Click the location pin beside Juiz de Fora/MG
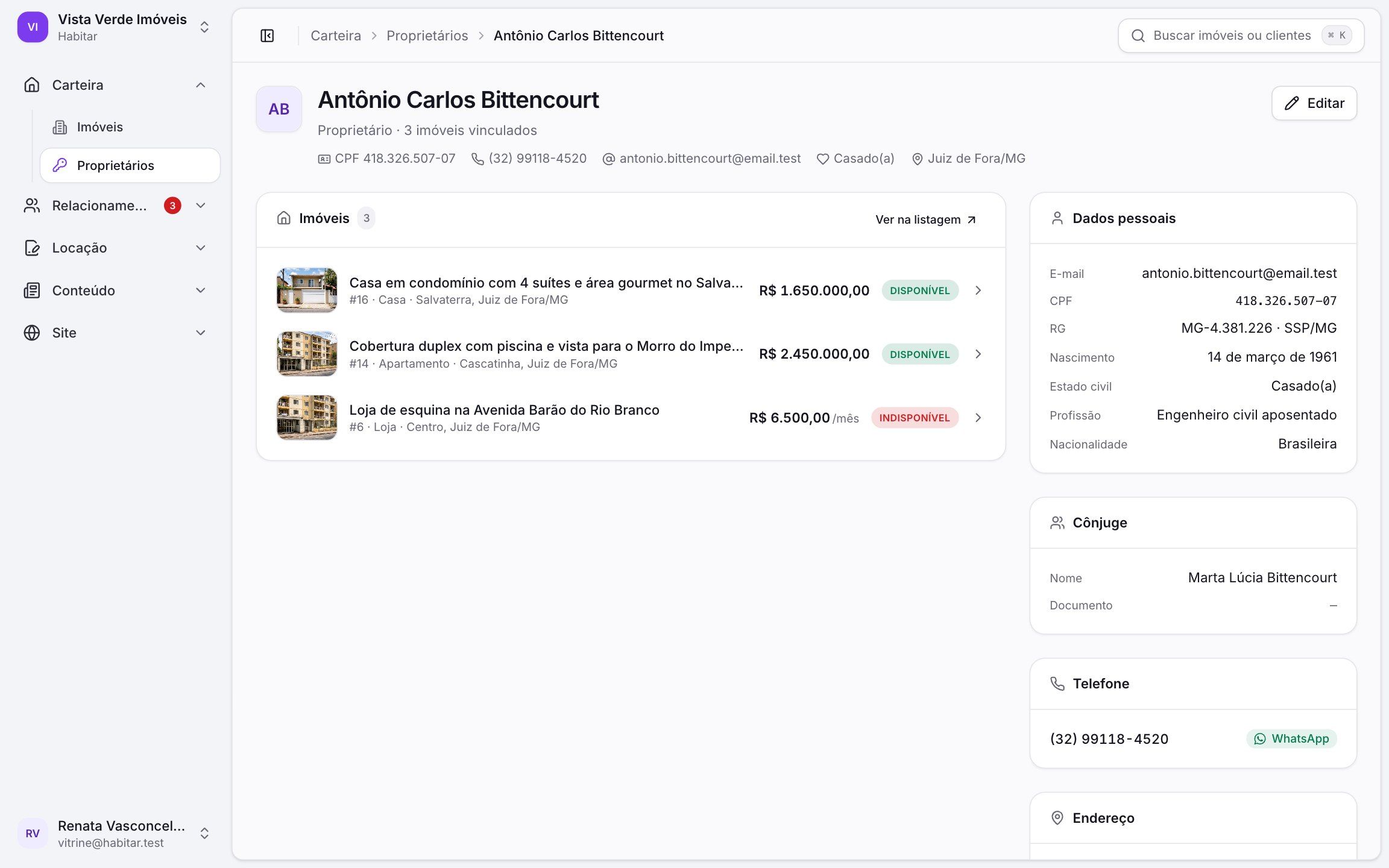 (x=917, y=159)
